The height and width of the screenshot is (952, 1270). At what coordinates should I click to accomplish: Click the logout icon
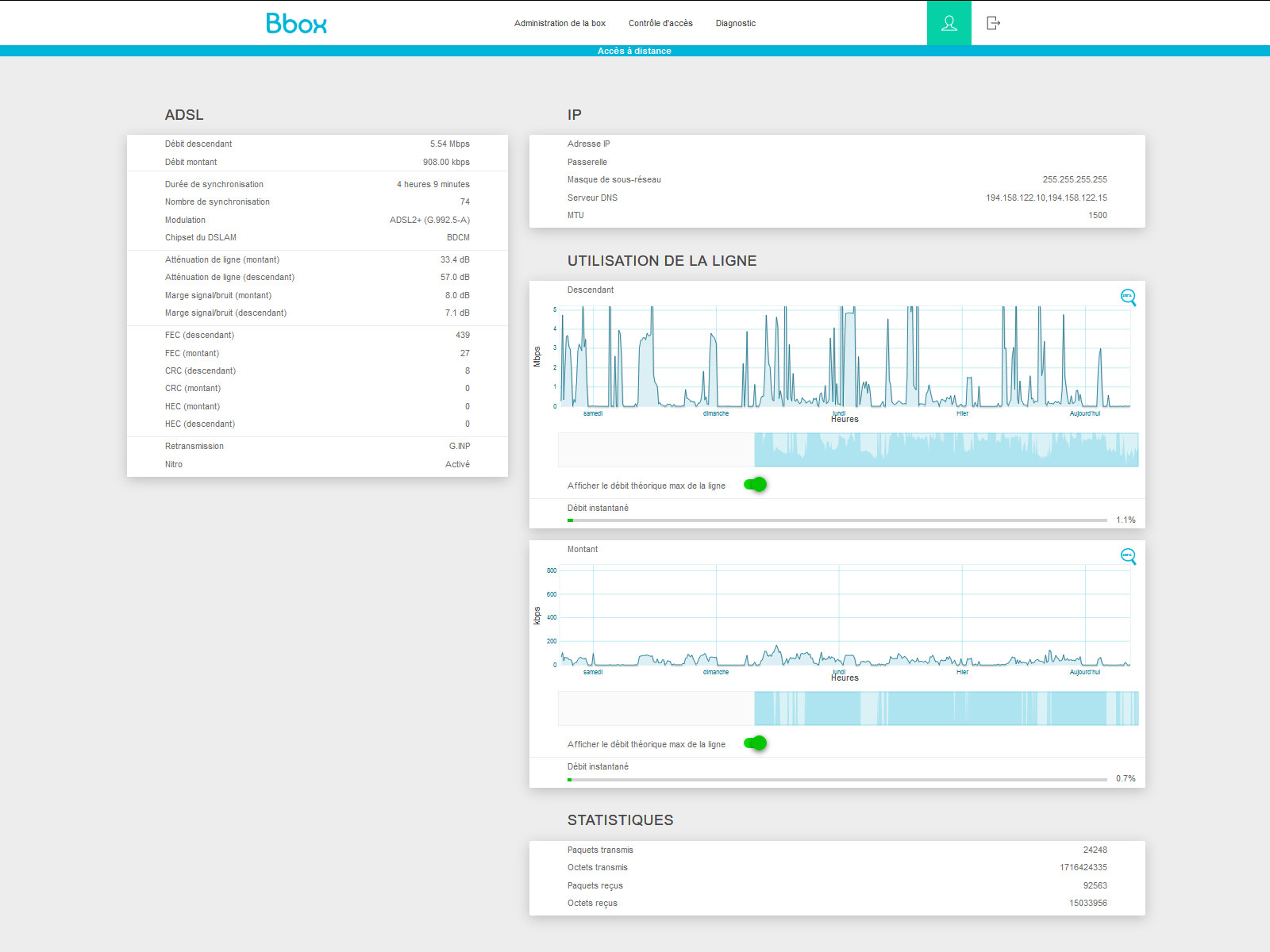coord(993,23)
